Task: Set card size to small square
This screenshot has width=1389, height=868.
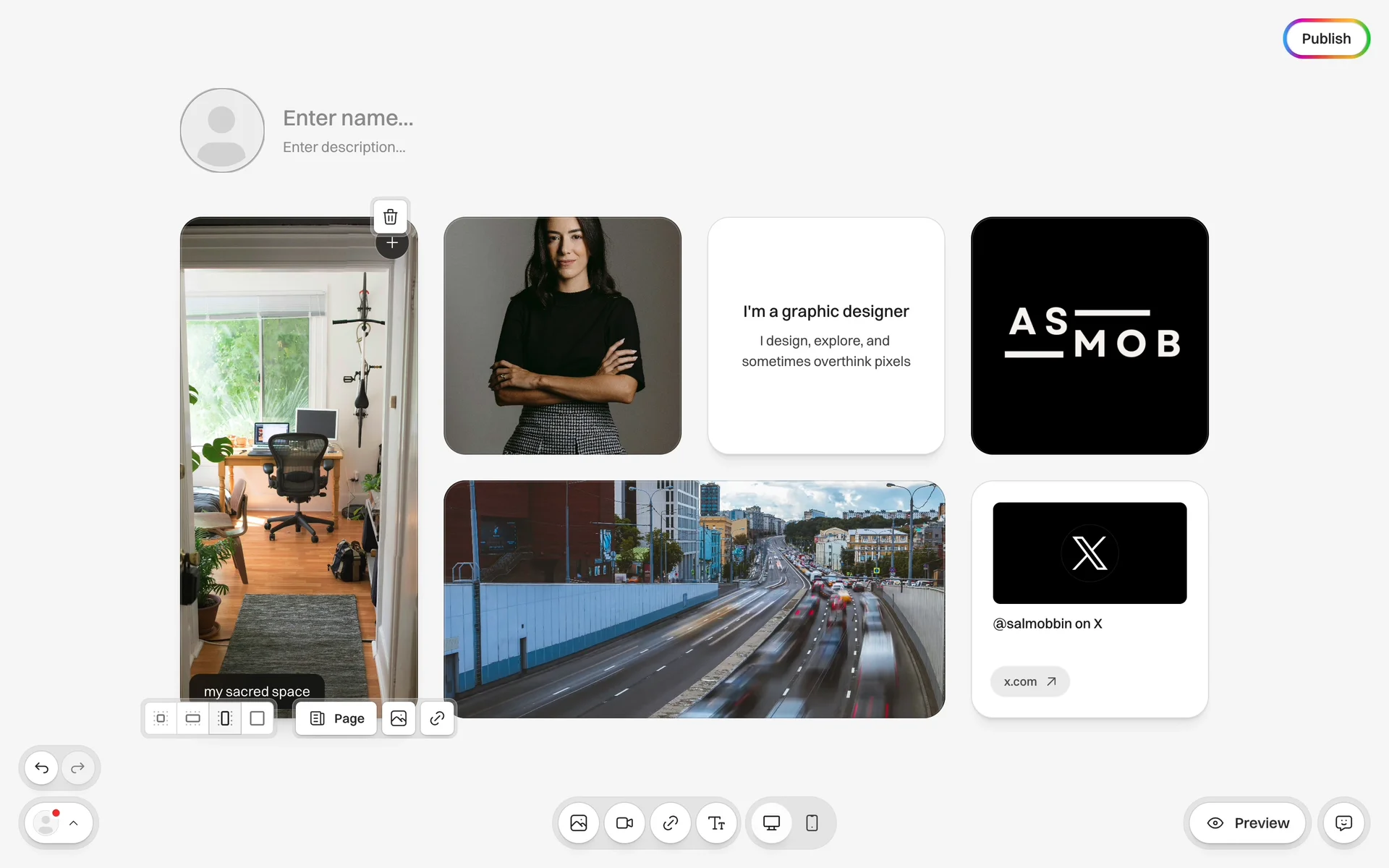Action: point(161,718)
